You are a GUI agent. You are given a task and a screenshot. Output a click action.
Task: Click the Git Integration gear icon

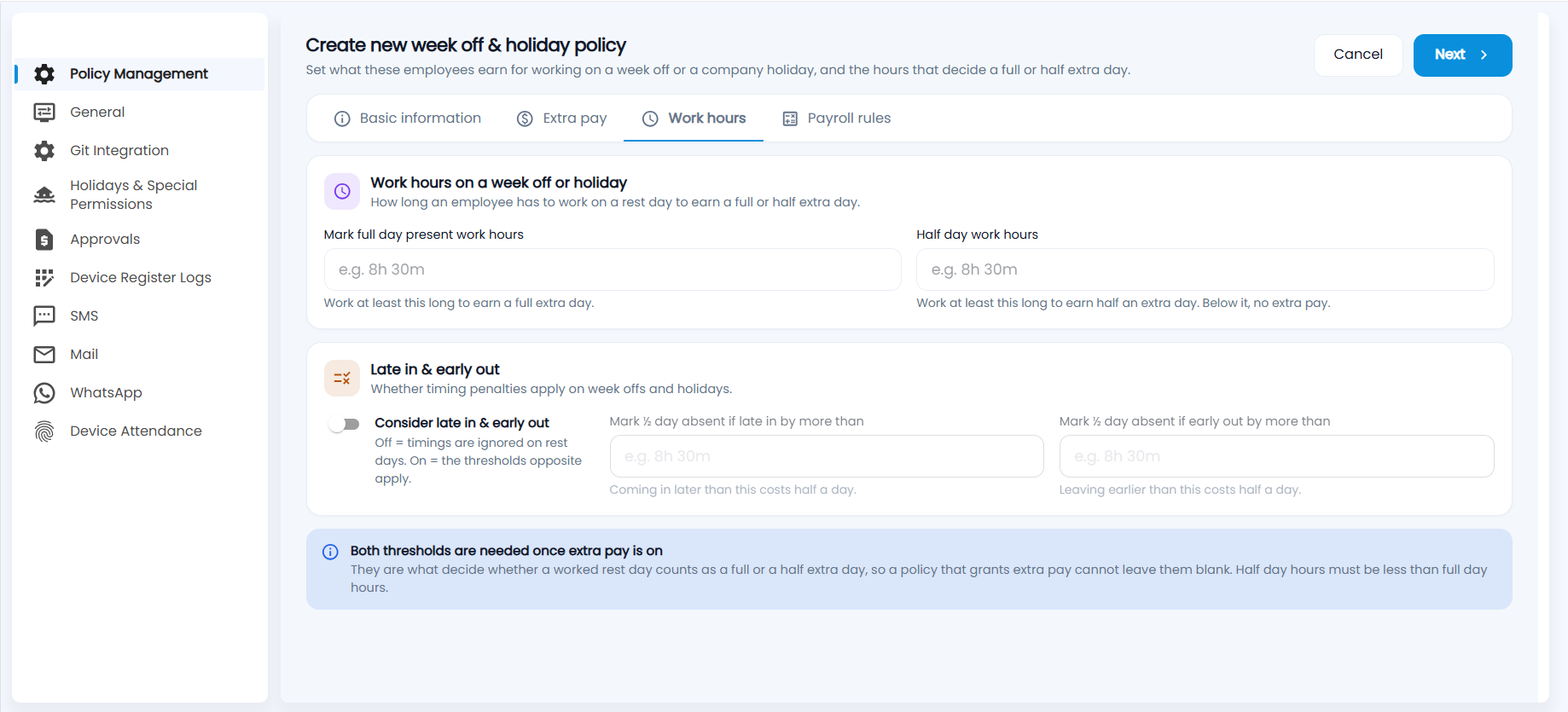point(44,151)
